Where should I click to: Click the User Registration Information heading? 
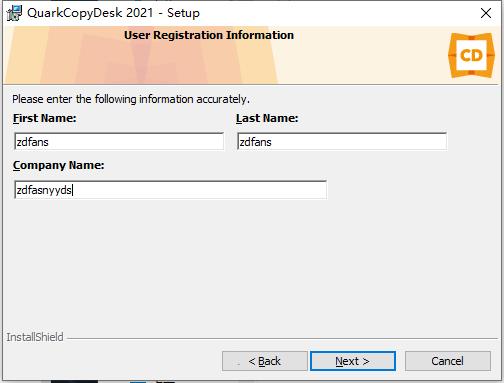click(x=209, y=35)
